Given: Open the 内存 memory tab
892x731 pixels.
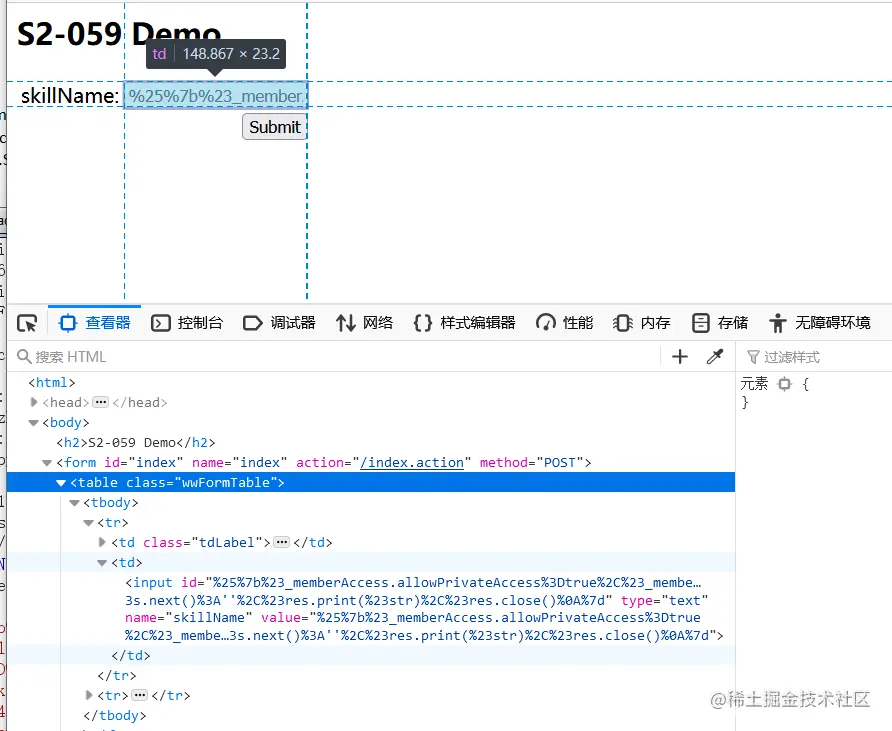Looking at the screenshot, I should click(x=642, y=323).
